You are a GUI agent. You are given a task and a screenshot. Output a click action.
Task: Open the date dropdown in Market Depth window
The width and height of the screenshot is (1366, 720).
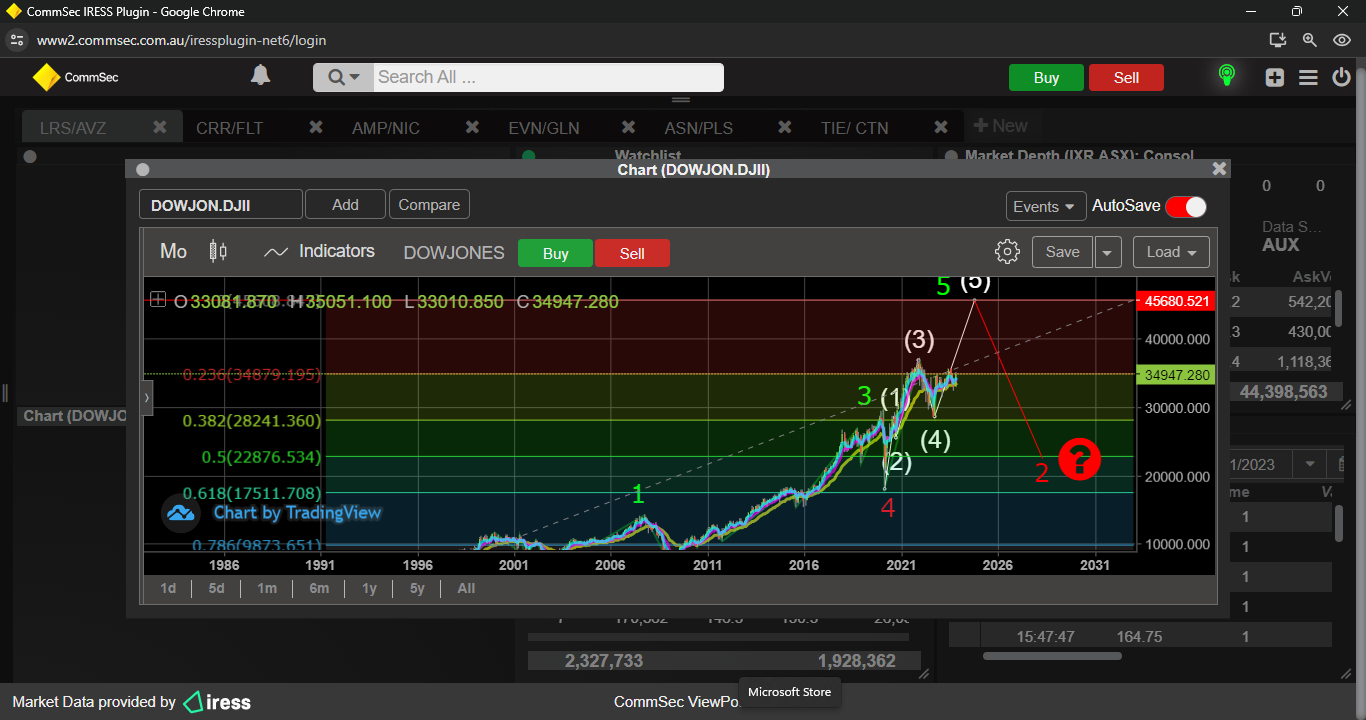tap(1309, 465)
